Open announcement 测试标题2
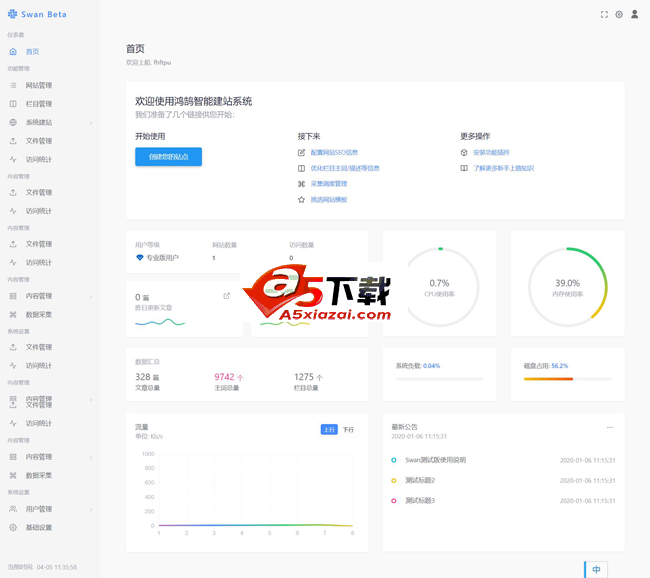The image size is (650, 578). (420, 480)
